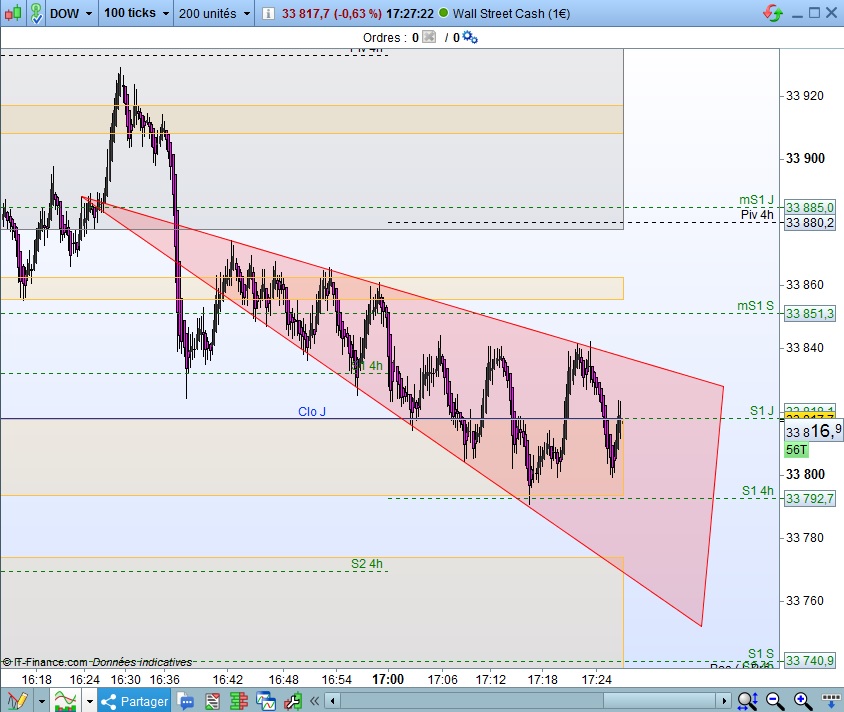
Task: Click the S1 J support label
Action: pyautogui.click(x=762, y=411)
